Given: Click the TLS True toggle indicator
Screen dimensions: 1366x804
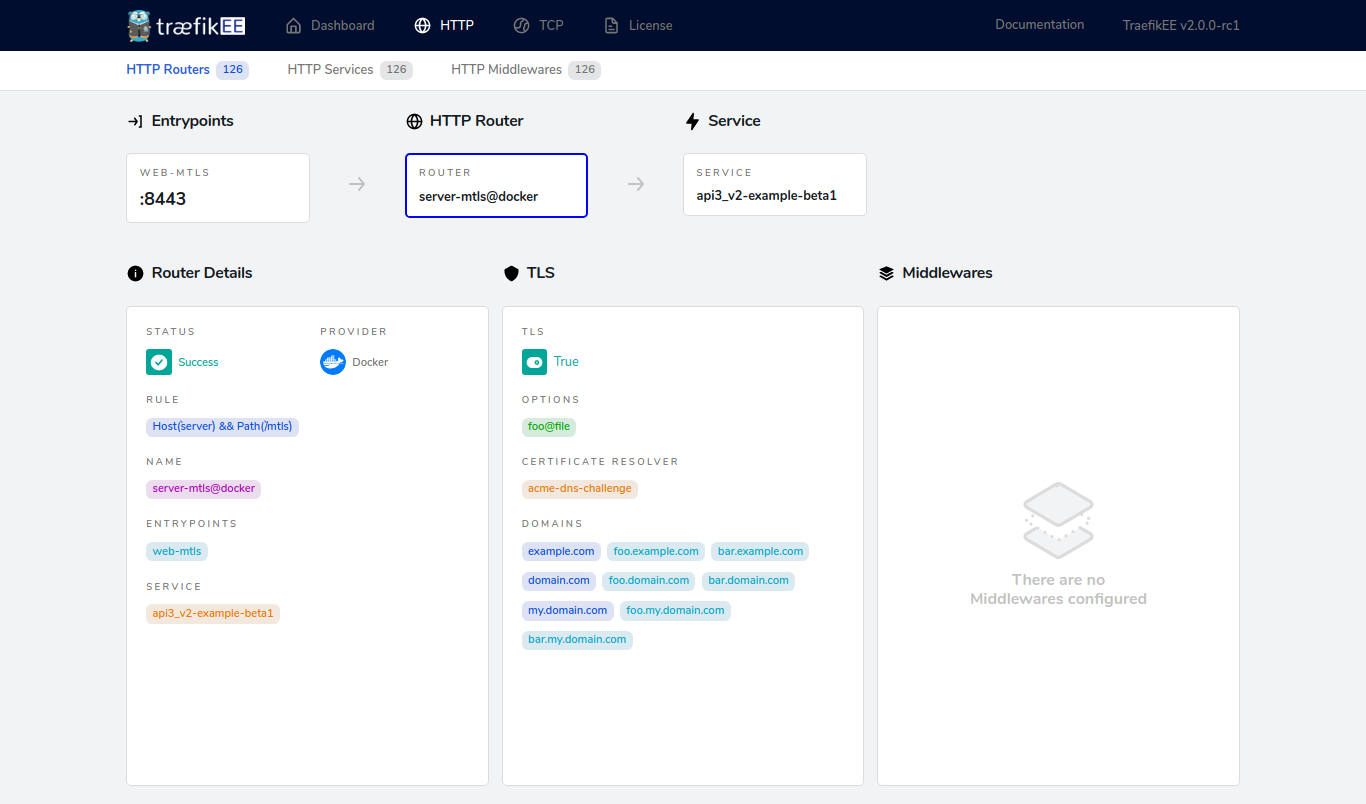Looking at the screenshot, I should pos(534,362).
